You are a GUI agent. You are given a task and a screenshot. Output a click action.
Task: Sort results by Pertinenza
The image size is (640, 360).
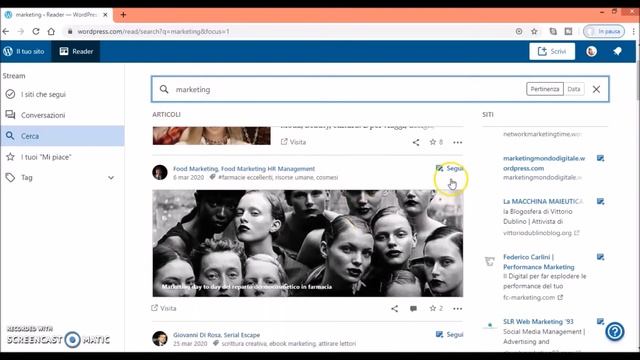point(545,89)
